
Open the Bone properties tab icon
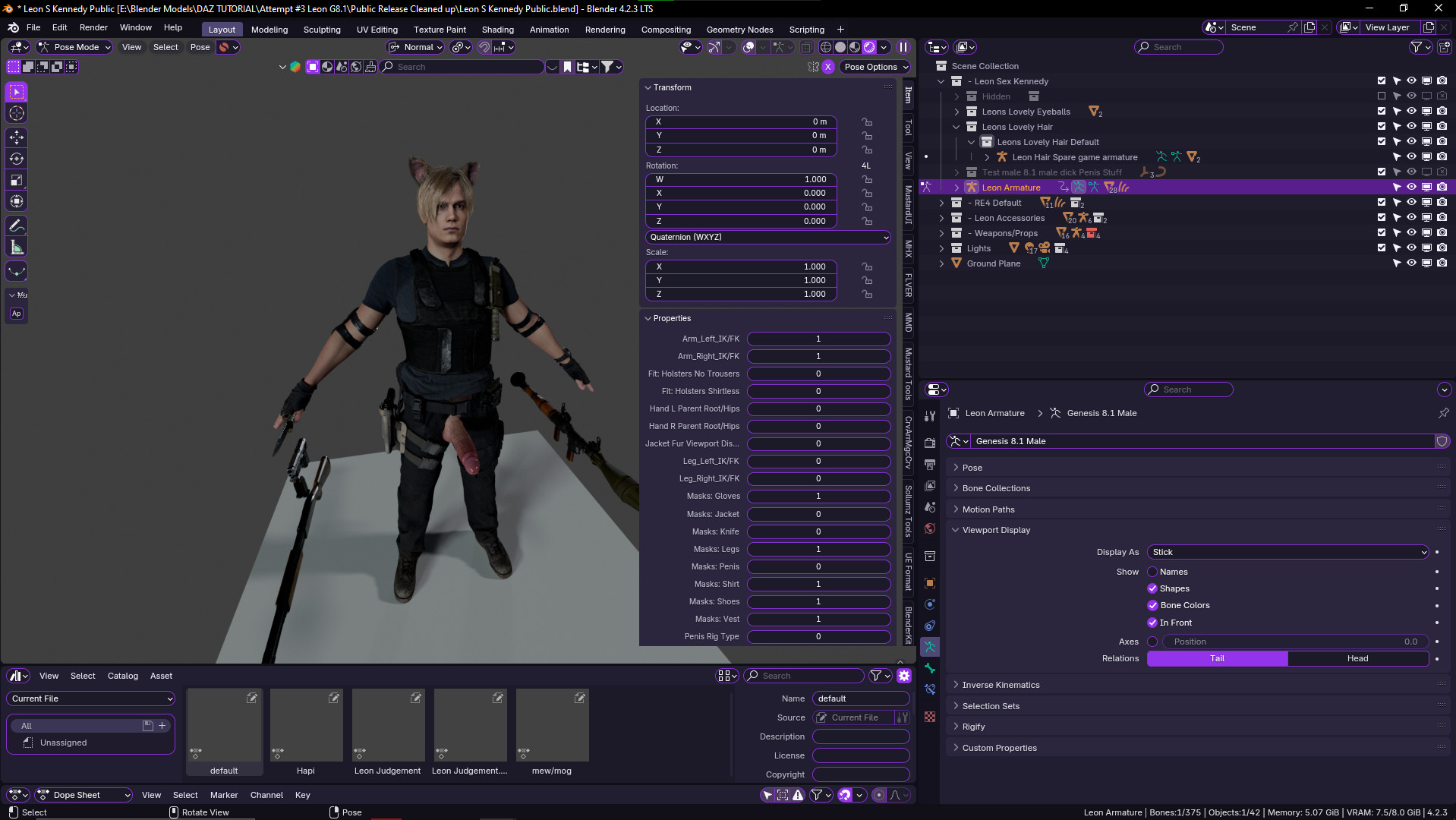(x=930, y=668)
